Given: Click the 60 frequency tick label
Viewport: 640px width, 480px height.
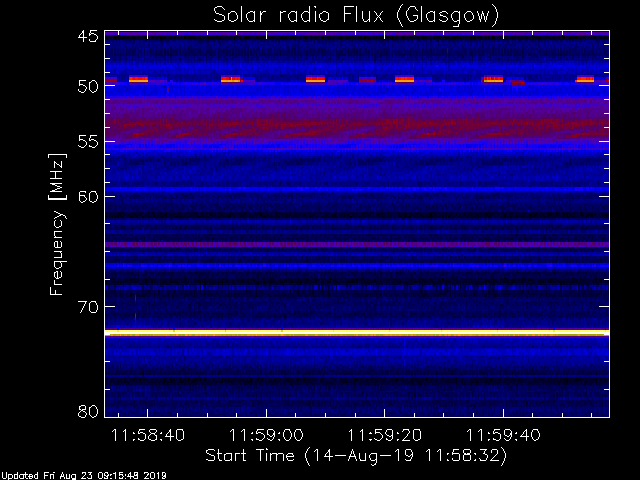Looking at the screenshot, I should click(x=88, y=196).
